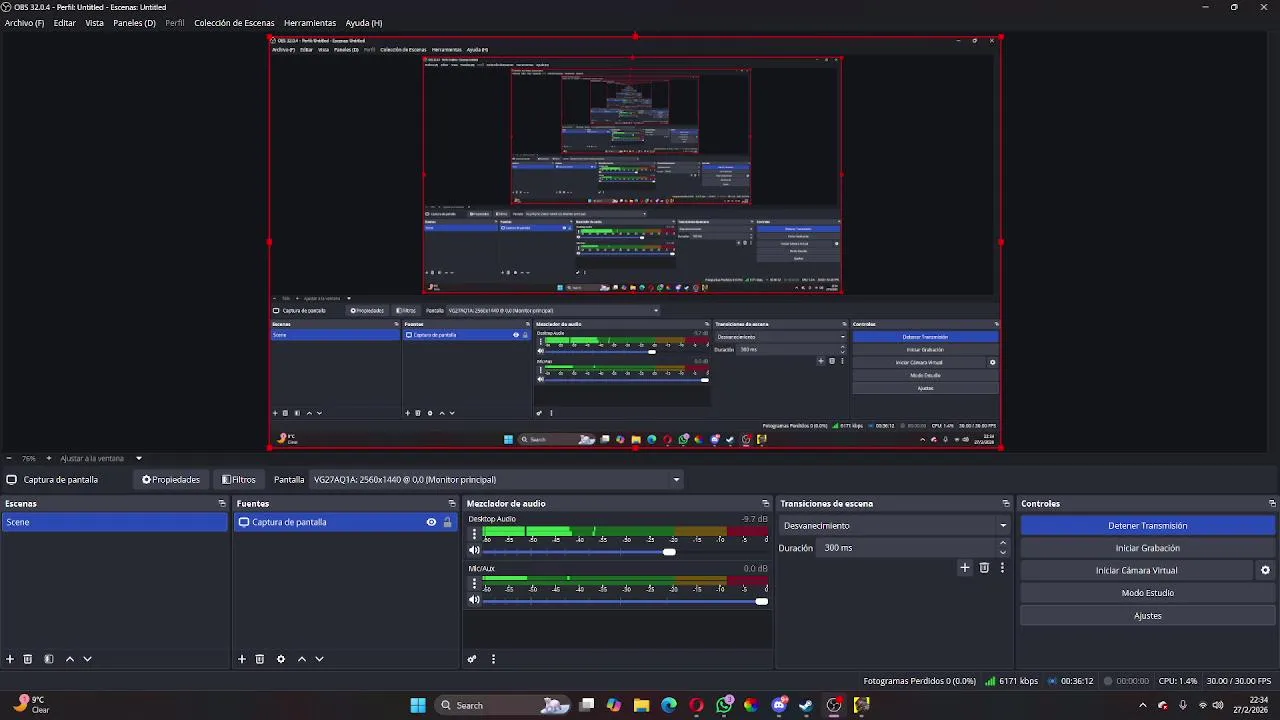The width and height of the screenshot is (1280, 720).
Task: Move source up arrow in Fuentes
Action: 302,659
